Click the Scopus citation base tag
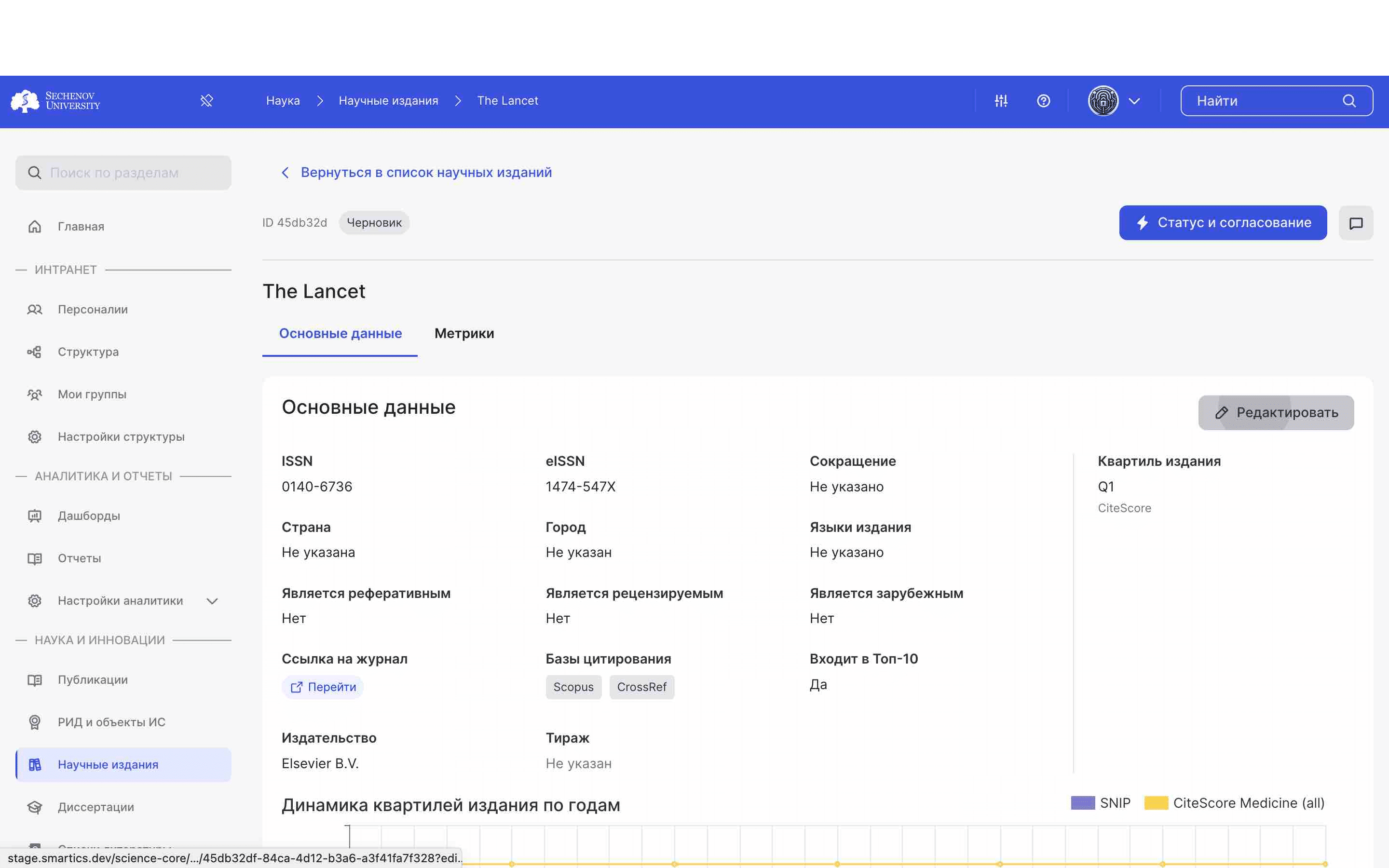The width and height of the screenshot is (1389, 868). [573, 687]
